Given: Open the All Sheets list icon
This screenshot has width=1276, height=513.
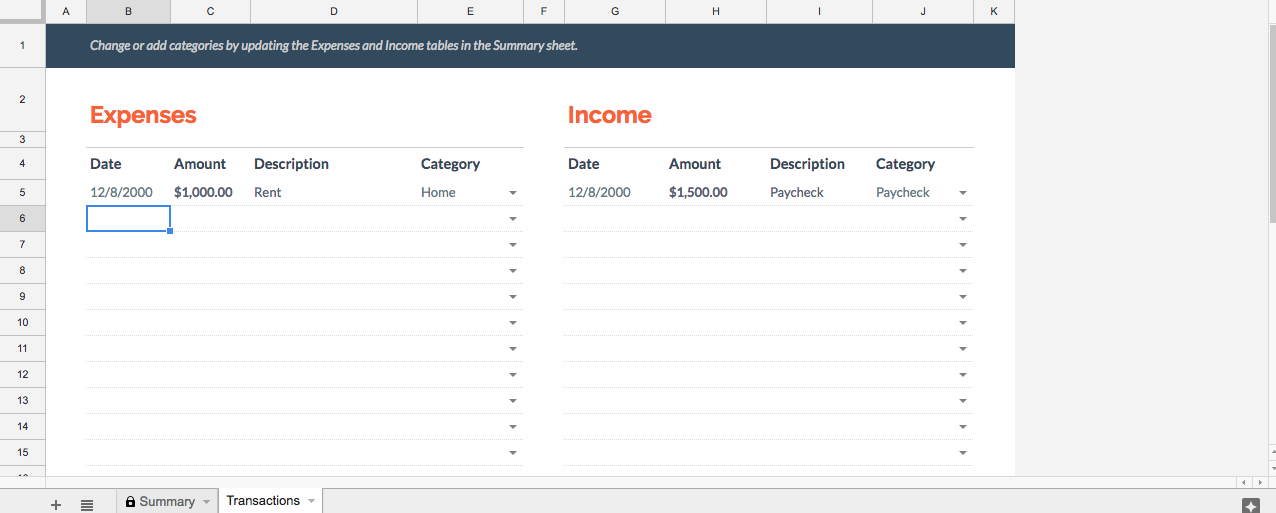Looking at the screenshot, I should pos(87,505).
